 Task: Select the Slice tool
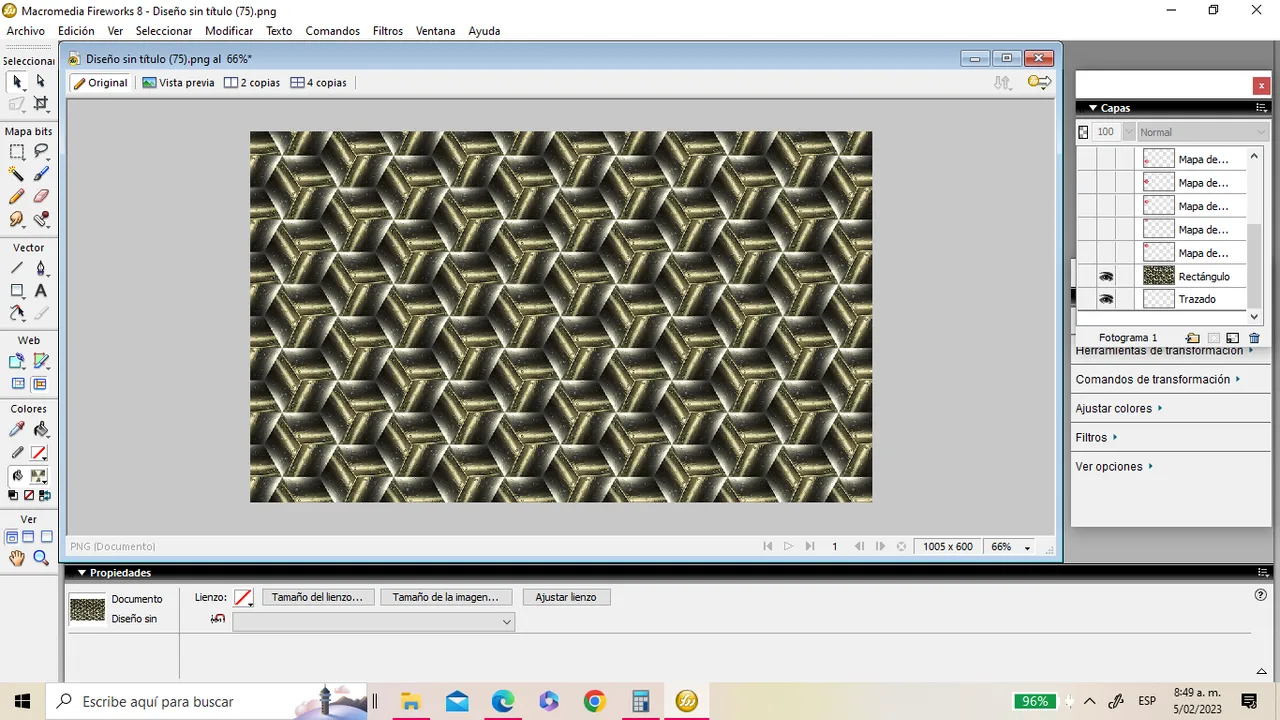[x=41, y=361]
